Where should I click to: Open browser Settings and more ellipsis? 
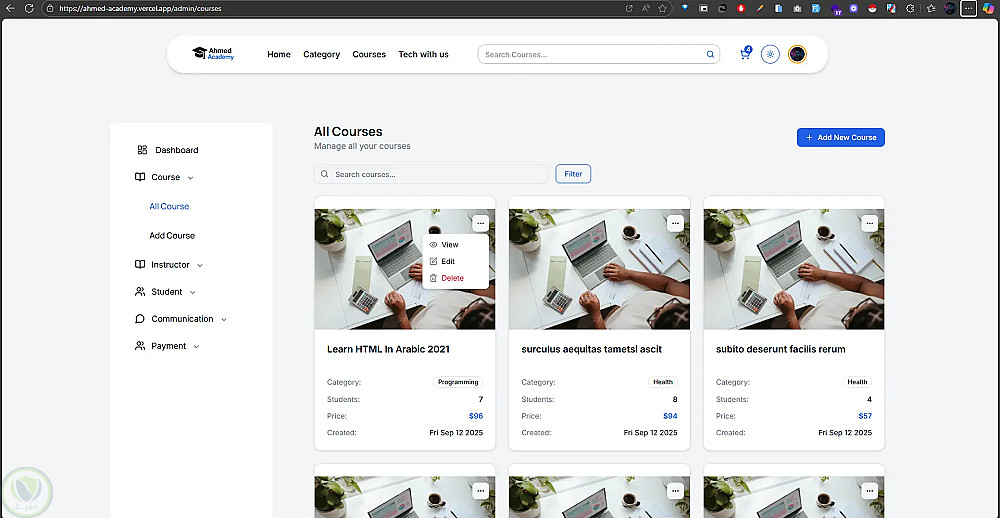[x=969, y=9]
